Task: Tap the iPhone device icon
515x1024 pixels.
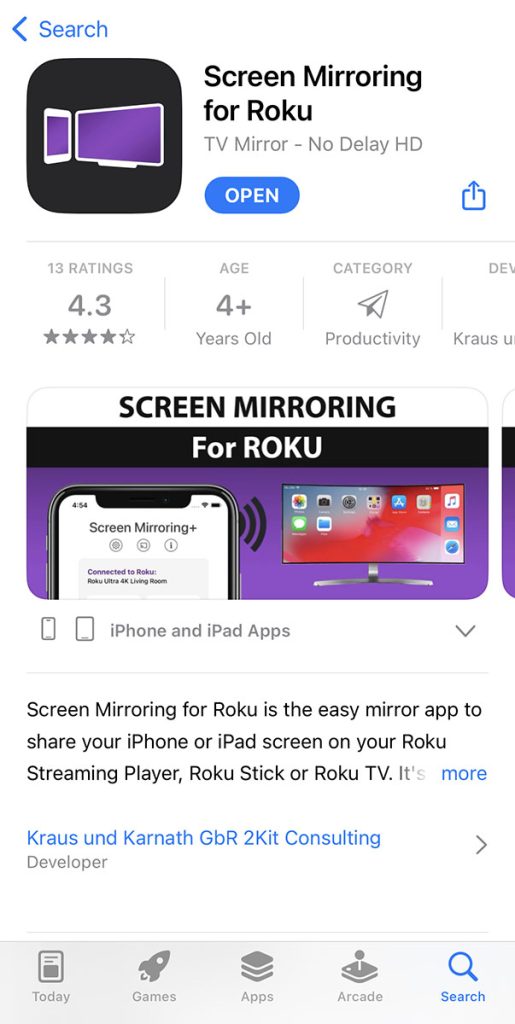Action: [x=48, y=630]
